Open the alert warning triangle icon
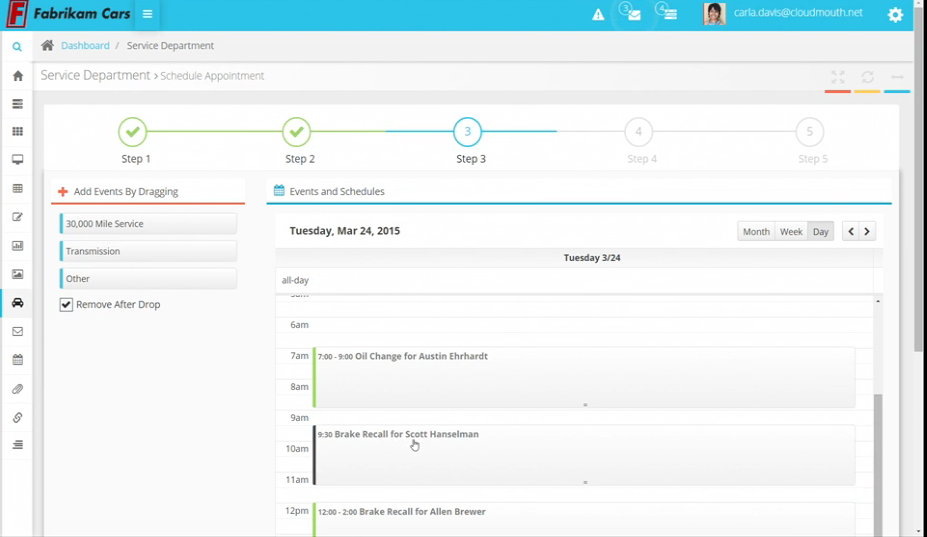Image resolution: width=927 pixels, height=537 pixels. pyautogui.click(x=598, y=15)
